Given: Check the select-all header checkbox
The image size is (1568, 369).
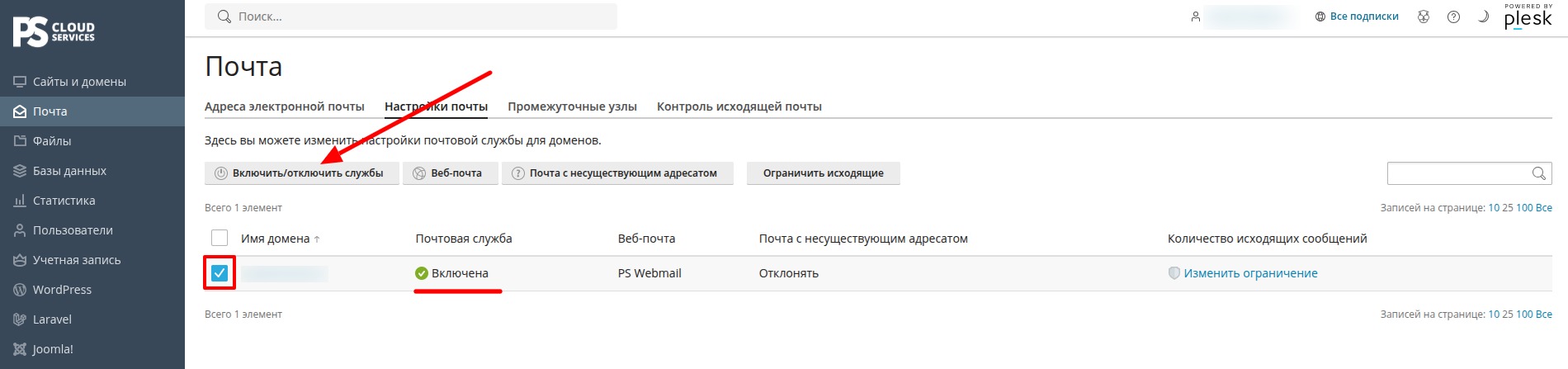Looking at the screenshot, I should (220, 239).
